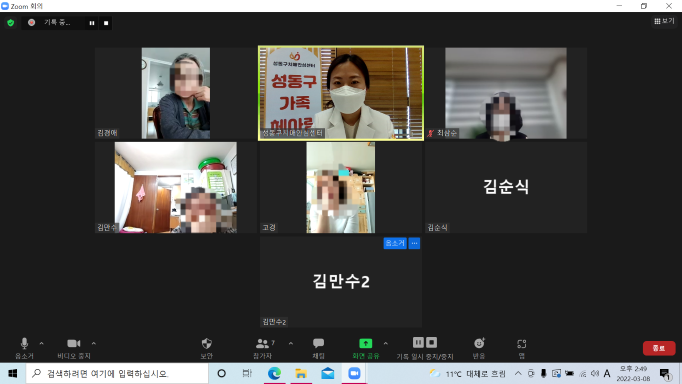Expand the arrow next to participants
The height and width of the screenshot is (384, 682).
(x=291, y=344)
